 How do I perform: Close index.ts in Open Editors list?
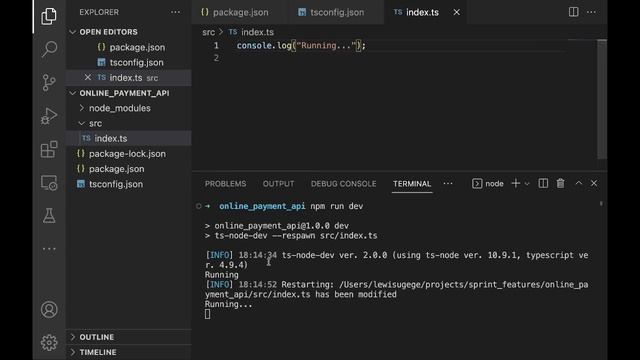[x=87, y=77]
